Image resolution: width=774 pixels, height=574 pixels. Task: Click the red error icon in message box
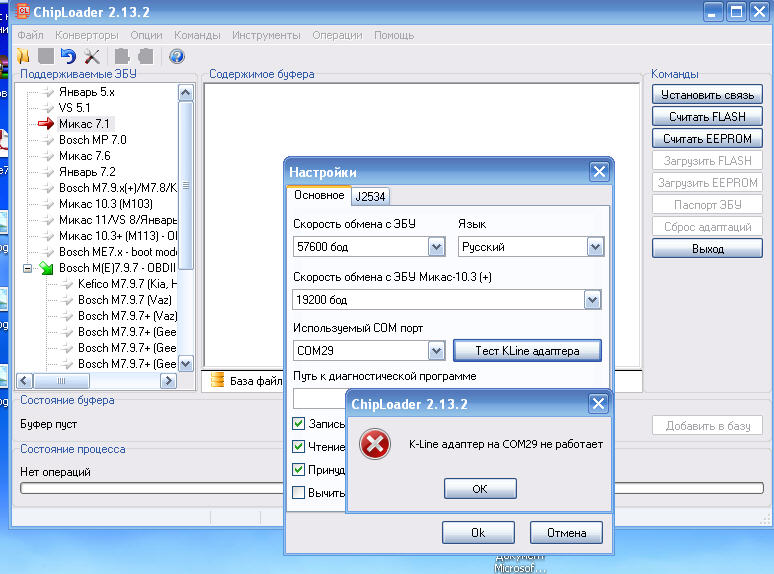(375, 445)
